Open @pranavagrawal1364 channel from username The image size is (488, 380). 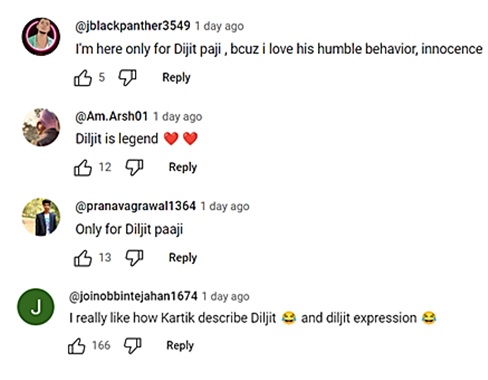pos(135,206)
